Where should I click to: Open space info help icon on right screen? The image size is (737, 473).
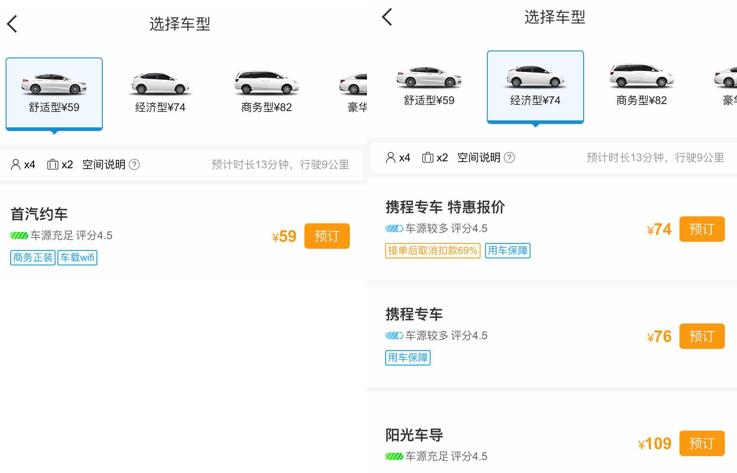coord(509,158)
